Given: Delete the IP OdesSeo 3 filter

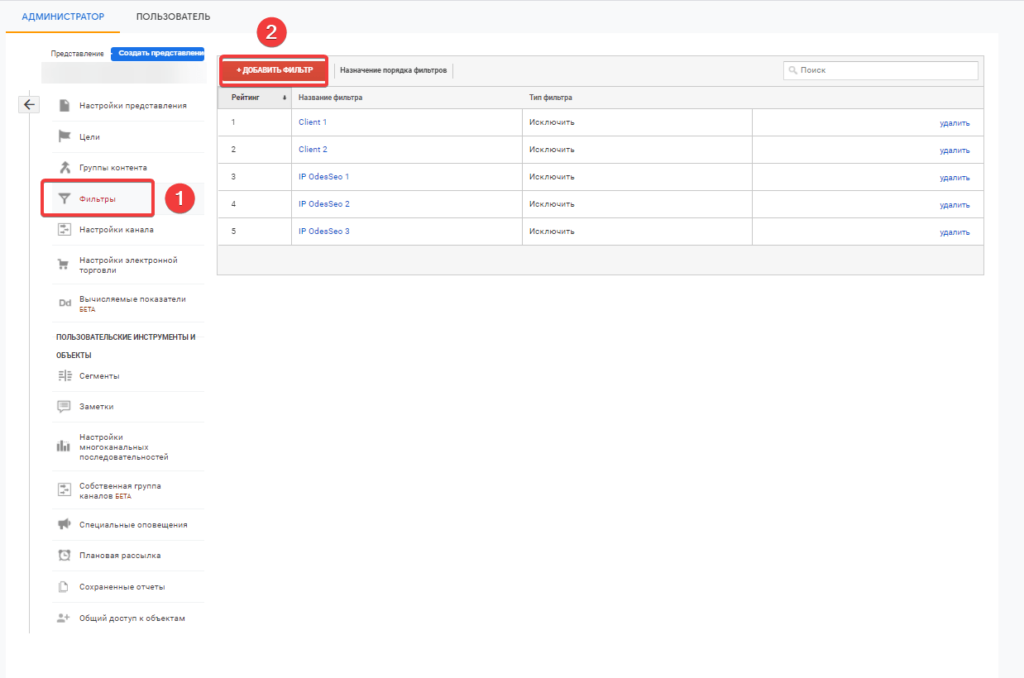Looking at the screenshot, I should (x=954, y=232).
